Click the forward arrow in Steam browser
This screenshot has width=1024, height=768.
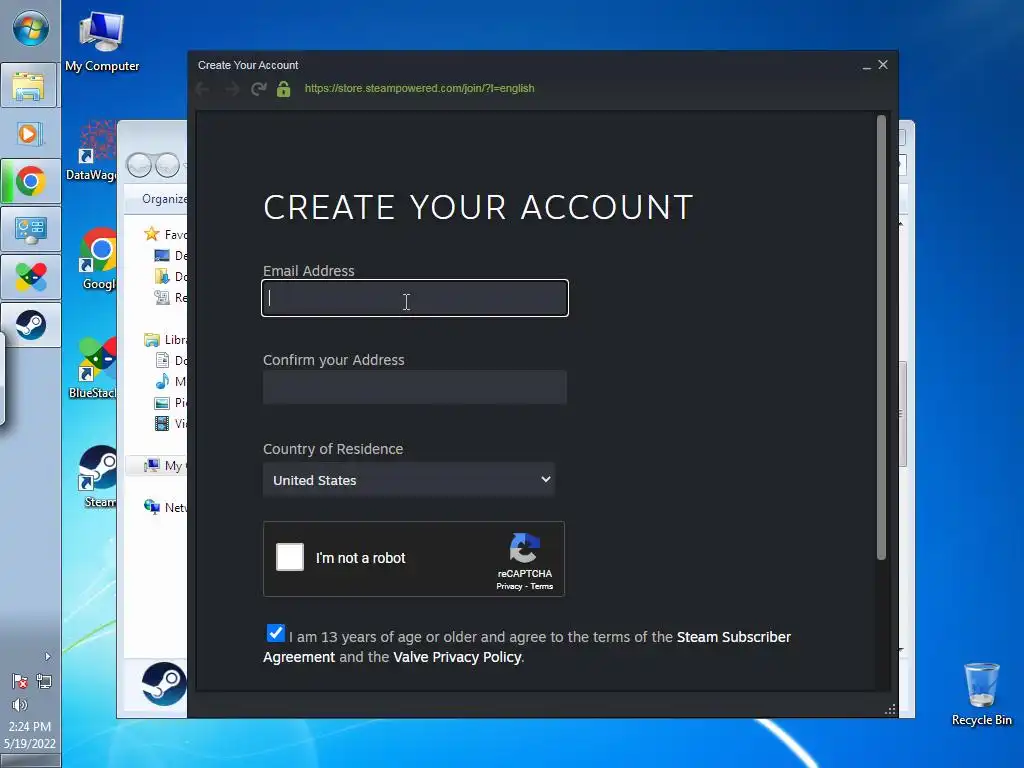pos(231,89)
